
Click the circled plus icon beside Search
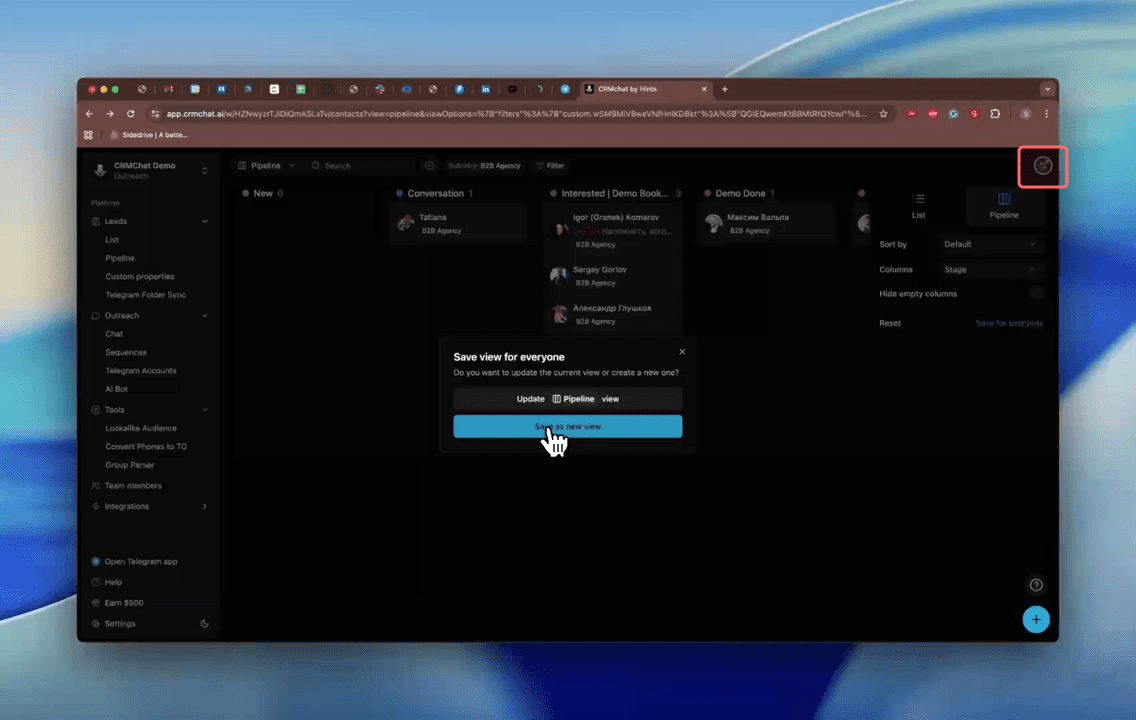pyautogui.click(x=430, y=166)
